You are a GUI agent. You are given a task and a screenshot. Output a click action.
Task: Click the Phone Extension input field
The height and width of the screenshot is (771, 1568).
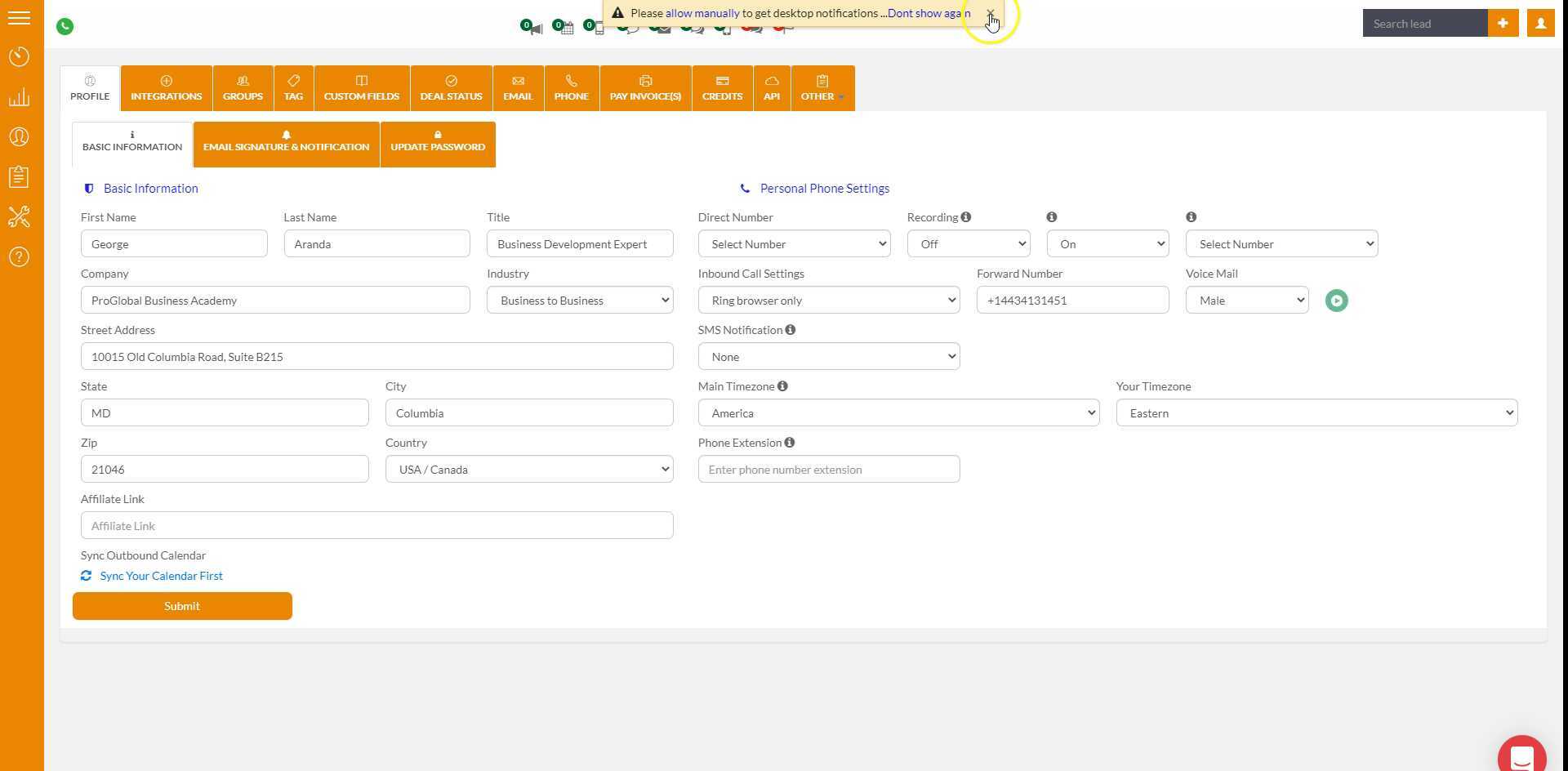[828, 470]
